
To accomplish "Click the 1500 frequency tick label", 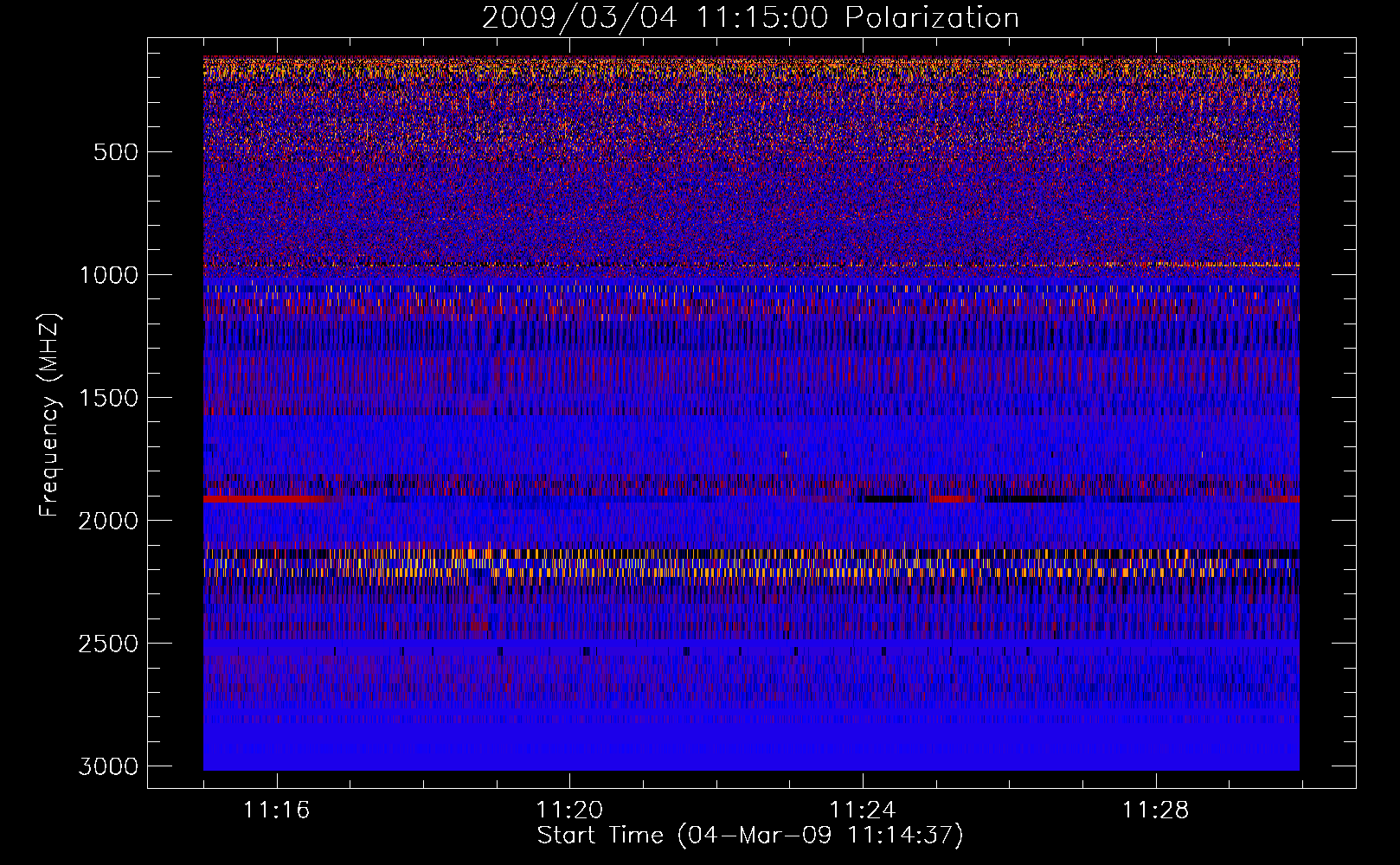I will (x=109, y=398).
